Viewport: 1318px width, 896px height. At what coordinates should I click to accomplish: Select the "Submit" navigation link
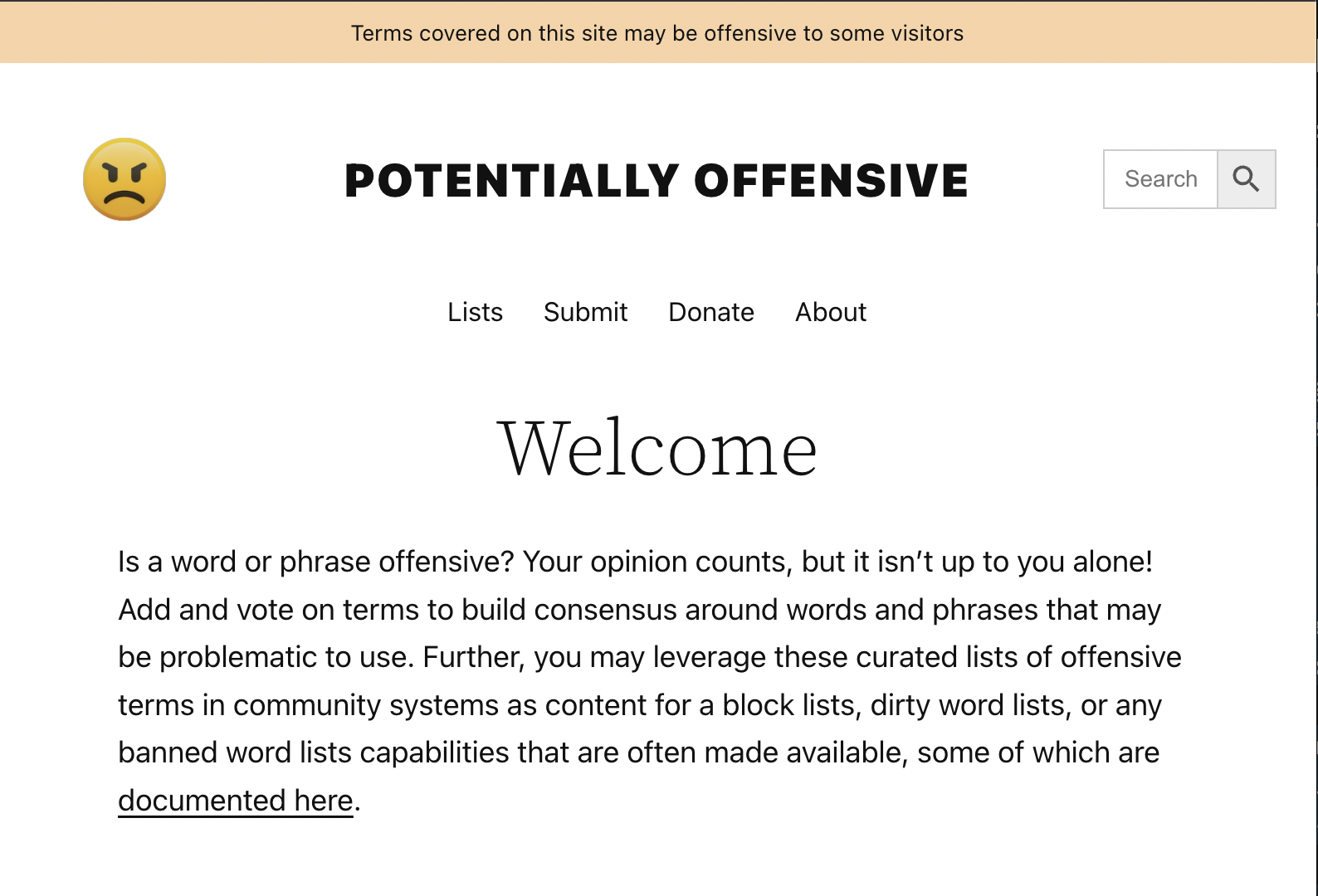(x=585, y=312)
